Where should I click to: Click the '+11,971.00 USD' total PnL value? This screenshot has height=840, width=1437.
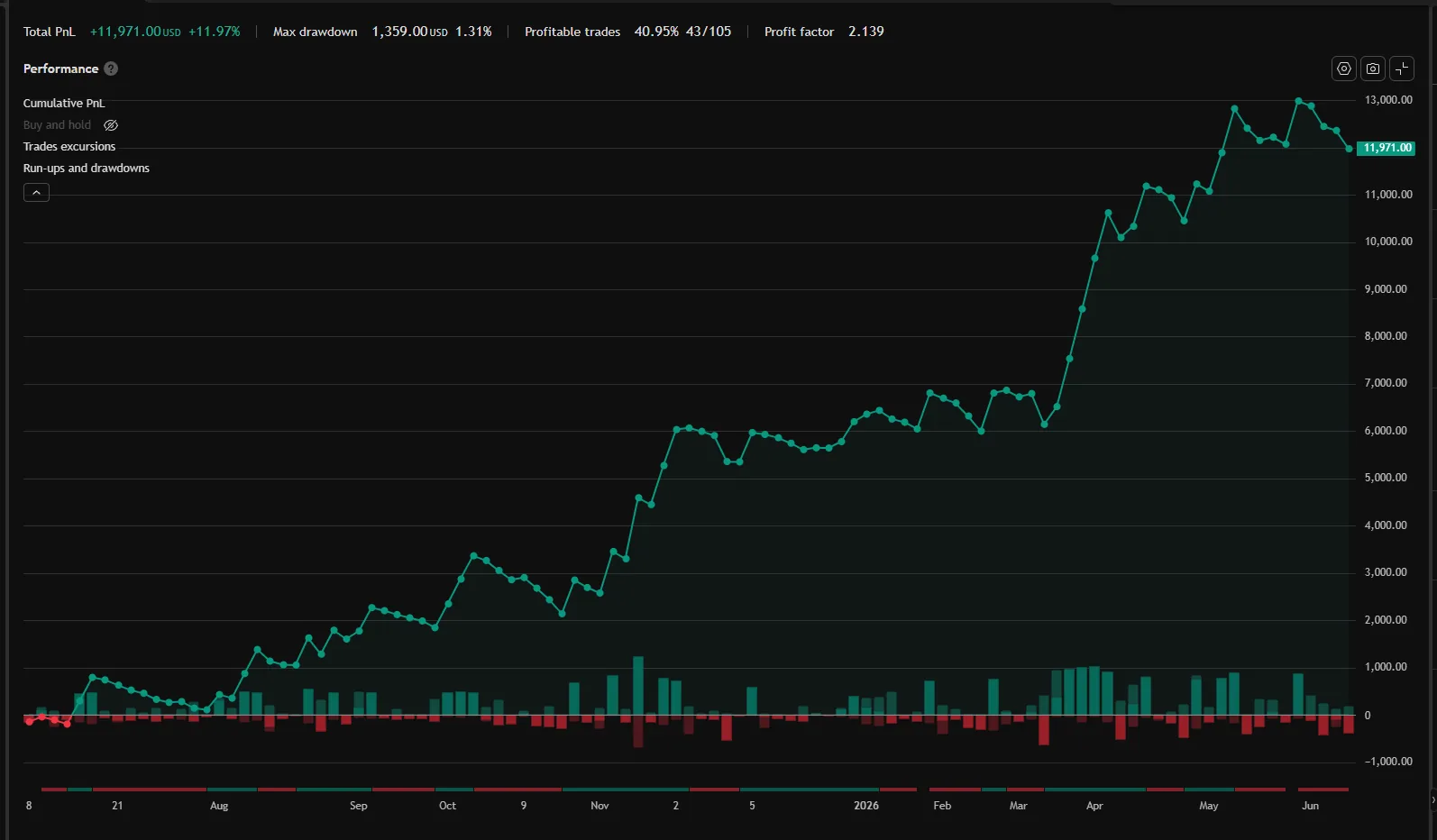click(x=135, y=32)
